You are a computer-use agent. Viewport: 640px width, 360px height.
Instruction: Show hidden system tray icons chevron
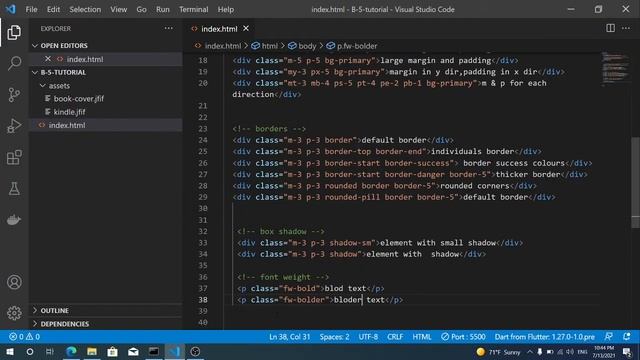(529, 351)
